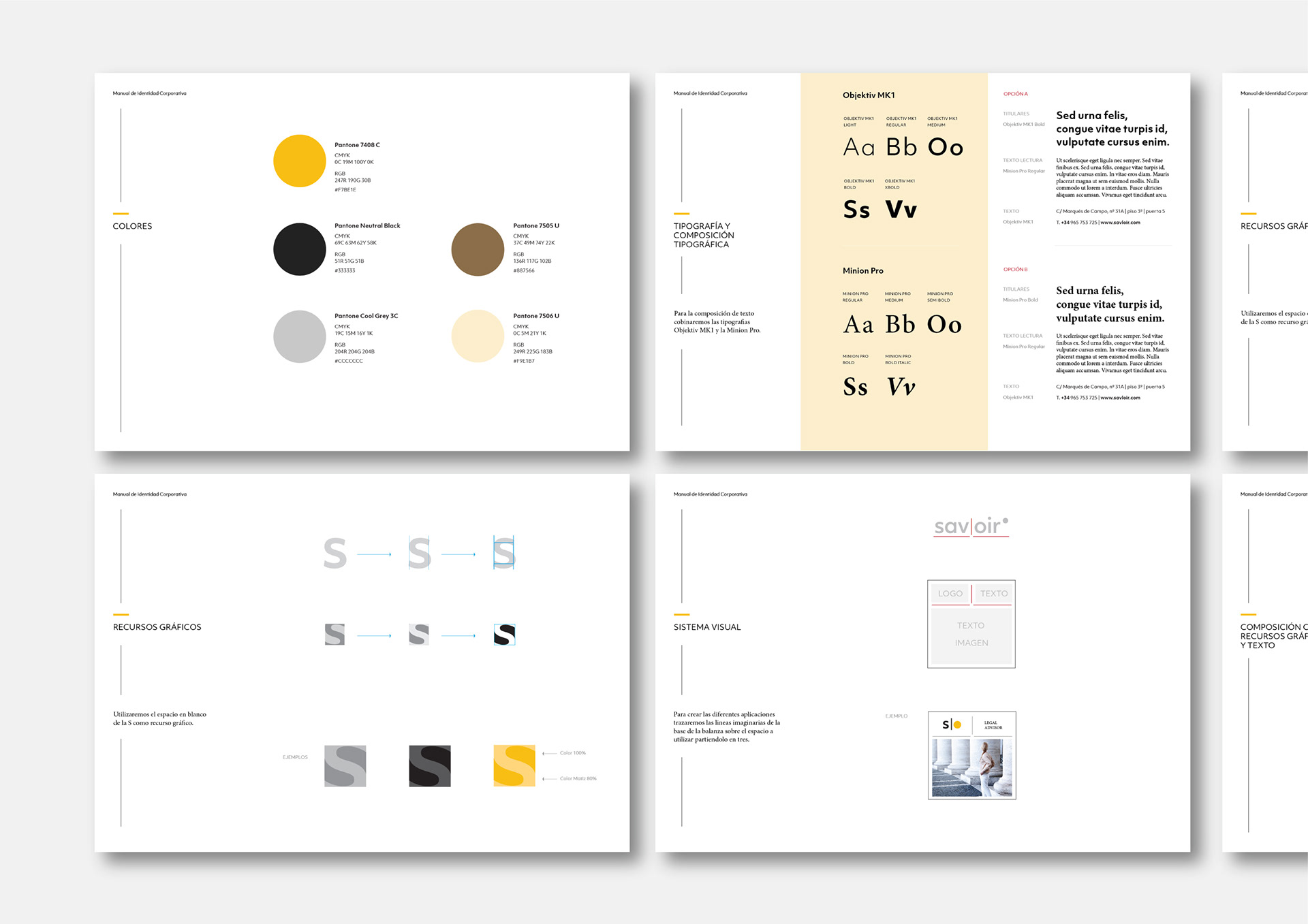Click the black Pantone Neutral Black circle
This screenshot has height=924, width=1308.
299,249
